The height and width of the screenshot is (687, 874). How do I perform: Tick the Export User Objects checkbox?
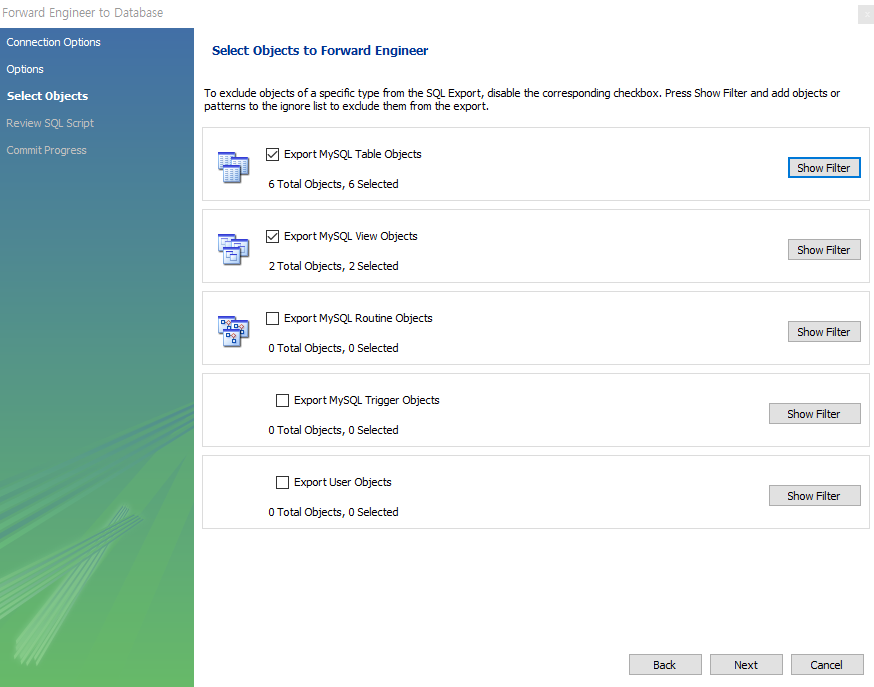(282, 482)
